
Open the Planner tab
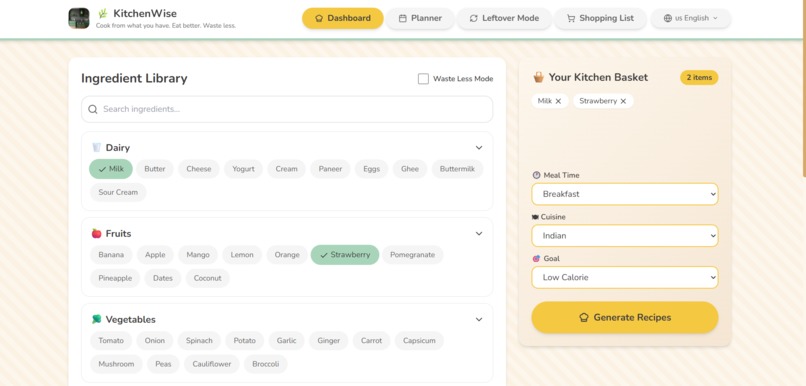[x=420, y=18]
